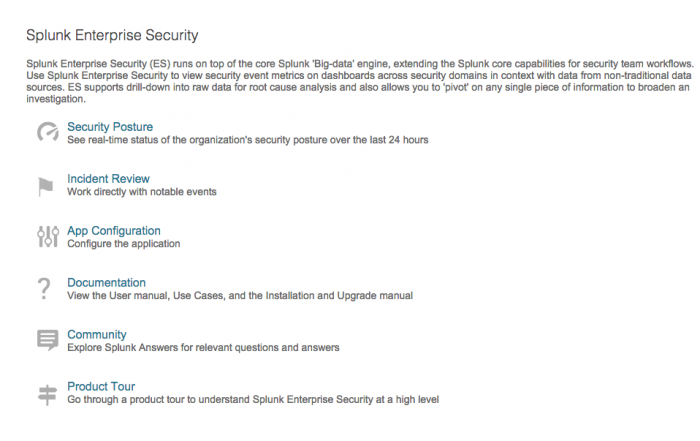Click the Security Posture gauge icon
This screenshot has height=441, width=700.
(x=48, y=132)
